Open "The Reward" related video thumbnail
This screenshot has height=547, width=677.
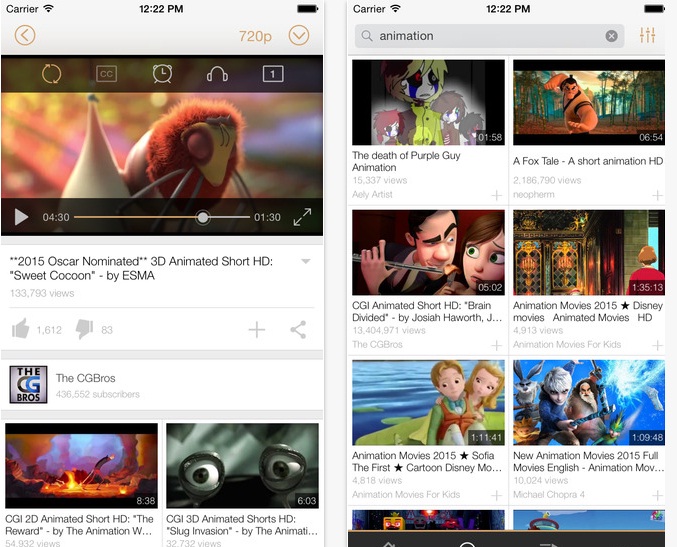82,465
